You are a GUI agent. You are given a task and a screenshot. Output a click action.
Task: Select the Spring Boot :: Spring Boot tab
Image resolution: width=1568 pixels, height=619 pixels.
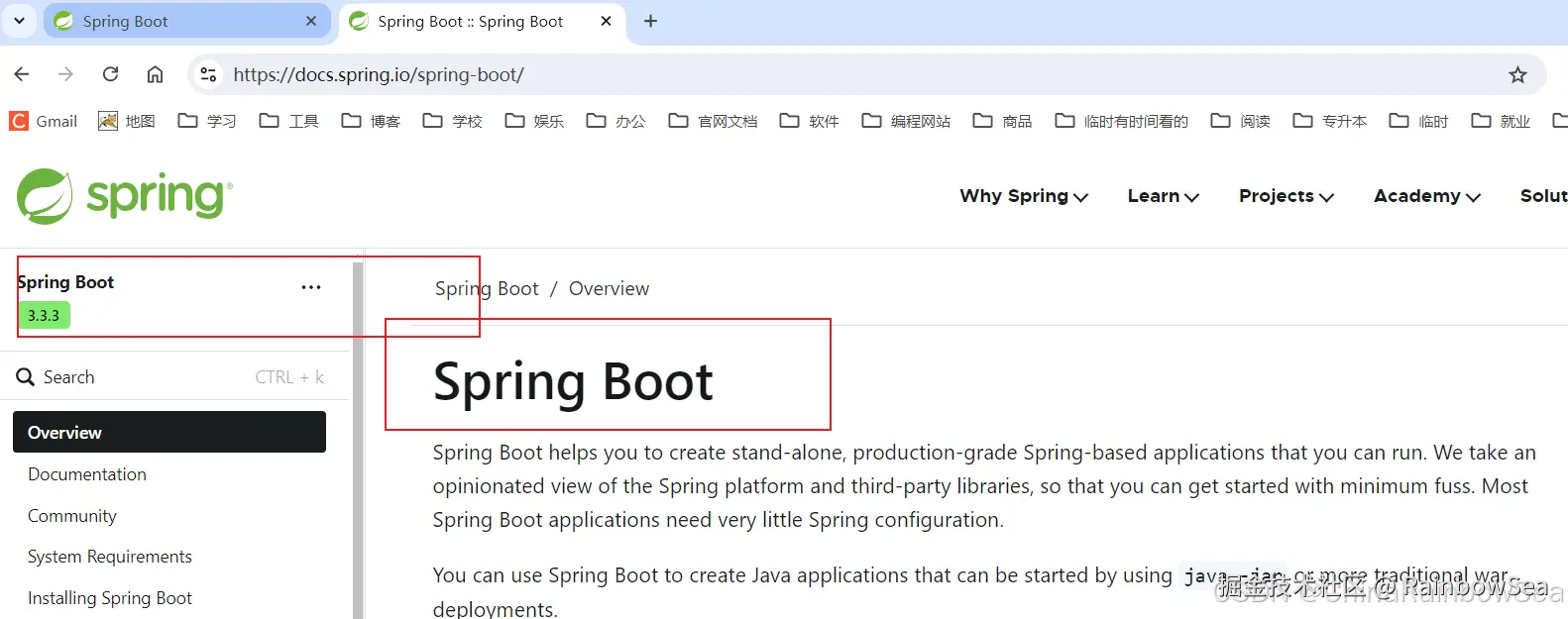pyautogui.click(x=481, y=21)
